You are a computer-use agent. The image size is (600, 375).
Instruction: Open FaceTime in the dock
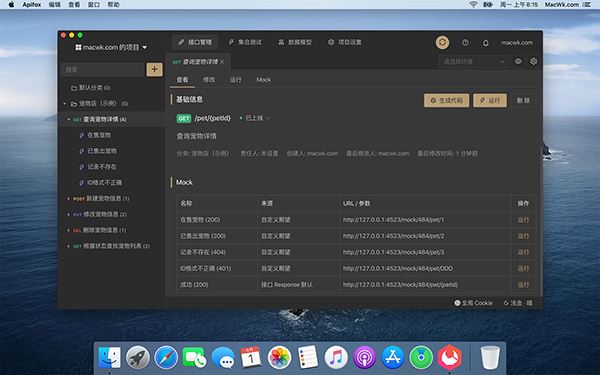click(x=194, y=357)
